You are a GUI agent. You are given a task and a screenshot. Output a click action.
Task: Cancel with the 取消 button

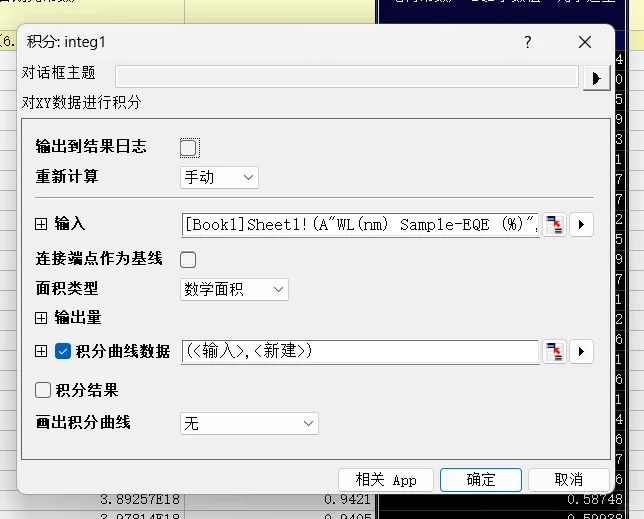coord(568,480)
